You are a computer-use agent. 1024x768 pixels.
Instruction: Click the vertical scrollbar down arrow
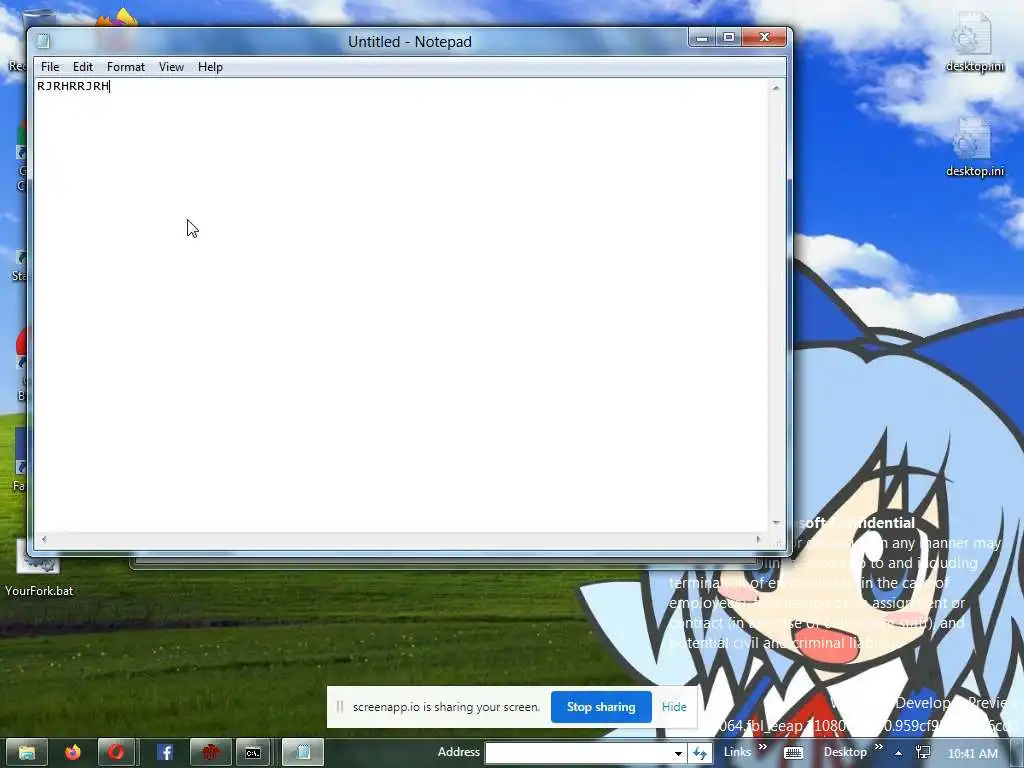tap(776, 522)
